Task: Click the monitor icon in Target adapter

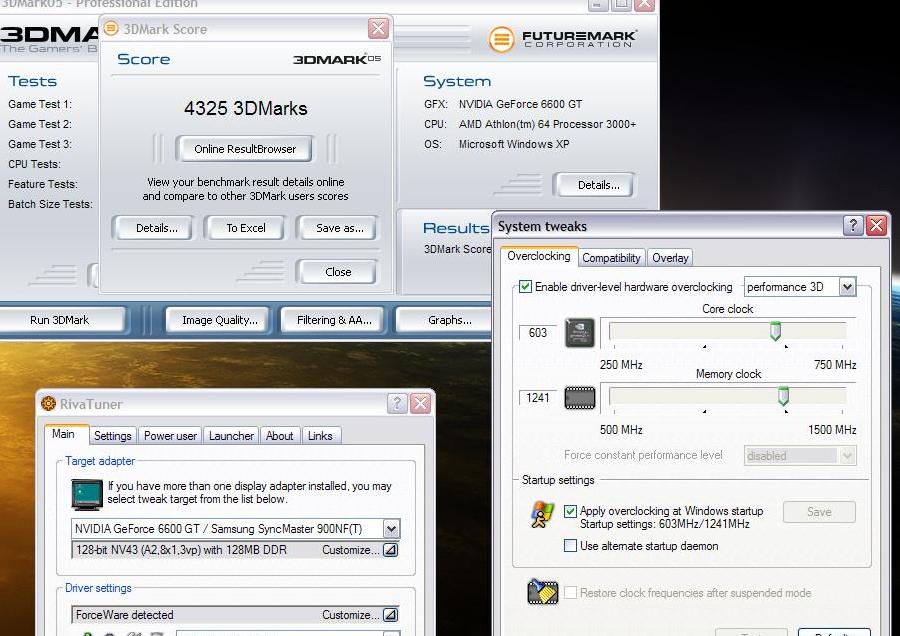Action: pos(87,494)
